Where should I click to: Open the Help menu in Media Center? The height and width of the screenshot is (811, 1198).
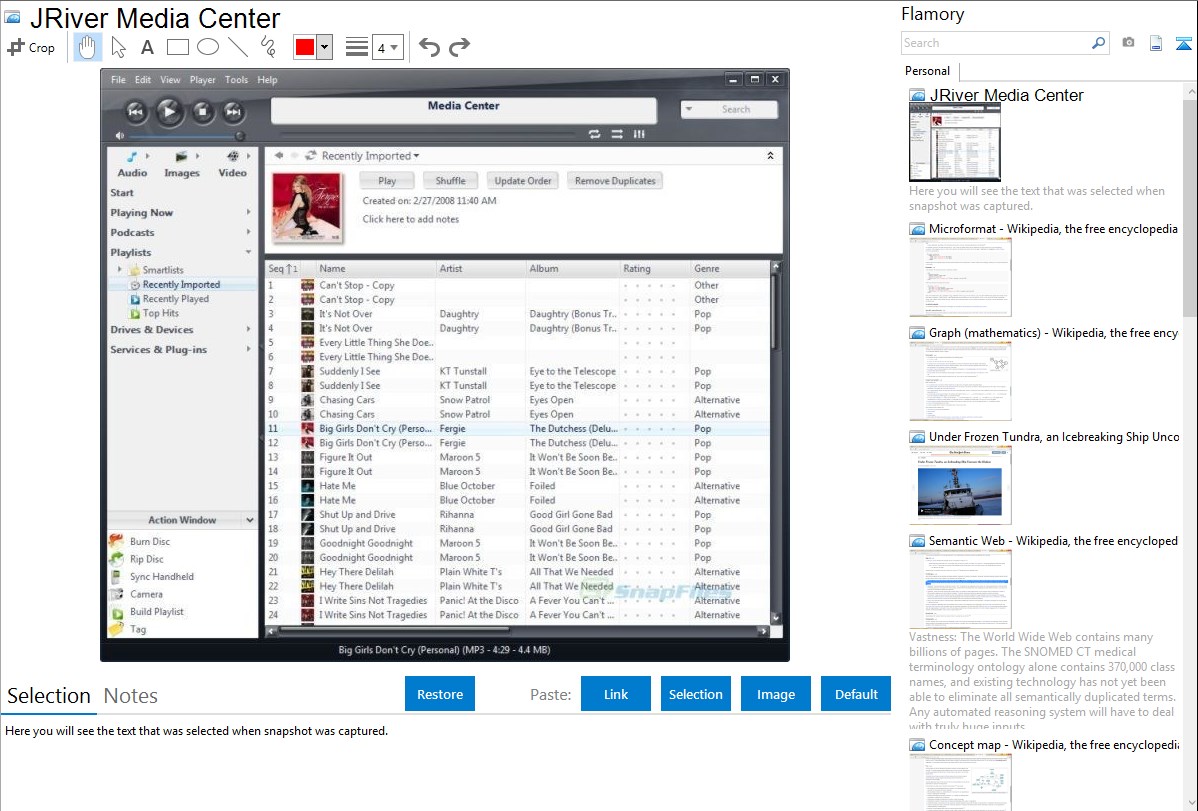[267, 79]
